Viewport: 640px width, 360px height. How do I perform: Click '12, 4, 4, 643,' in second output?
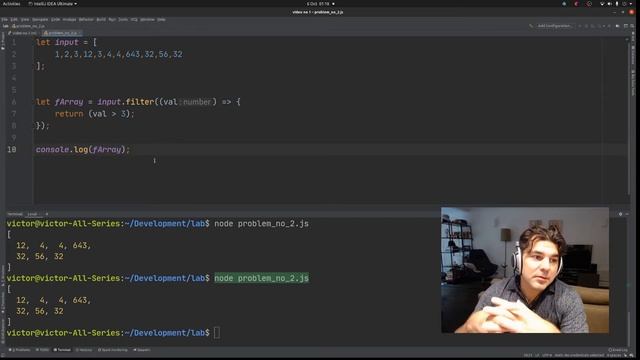53,300
